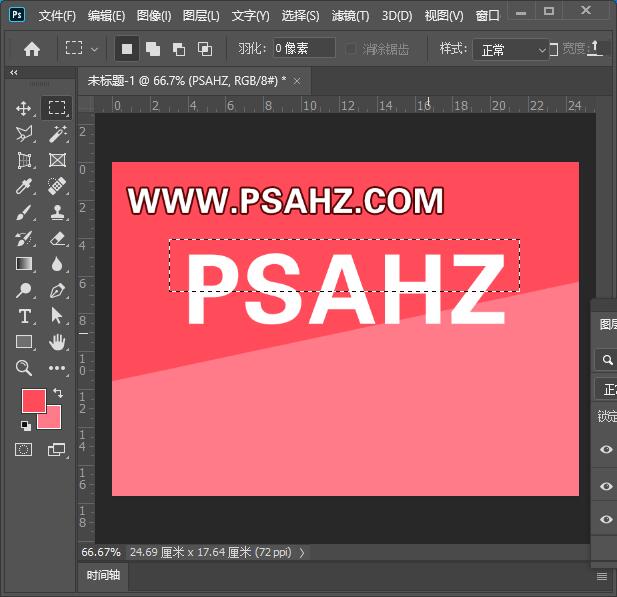
Task: Click the Home icon in options bar
Action: click(x=32, y=49)
